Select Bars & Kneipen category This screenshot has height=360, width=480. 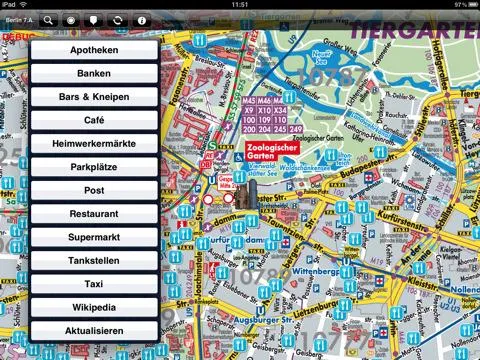point(94,97)
